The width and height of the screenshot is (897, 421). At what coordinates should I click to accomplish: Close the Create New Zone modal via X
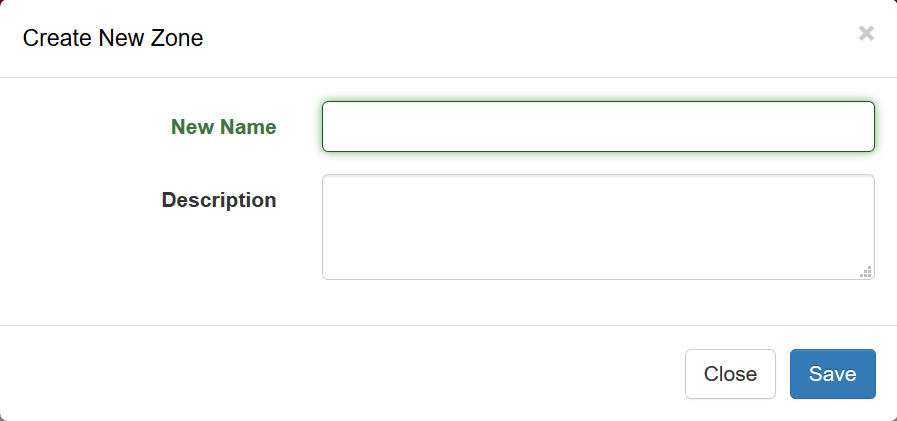pyautogui.click(x=866, y=34)
